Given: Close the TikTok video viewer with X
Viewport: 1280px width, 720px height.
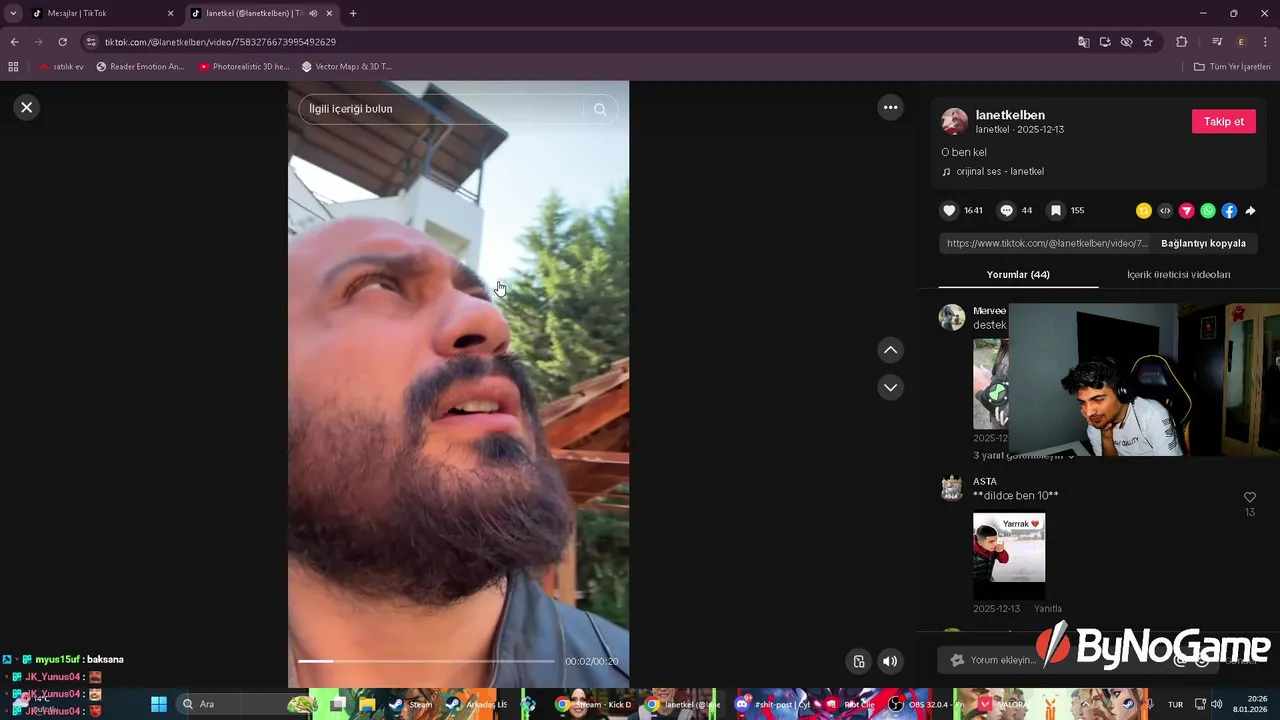Looking at the screenshot, I should 27,107.
